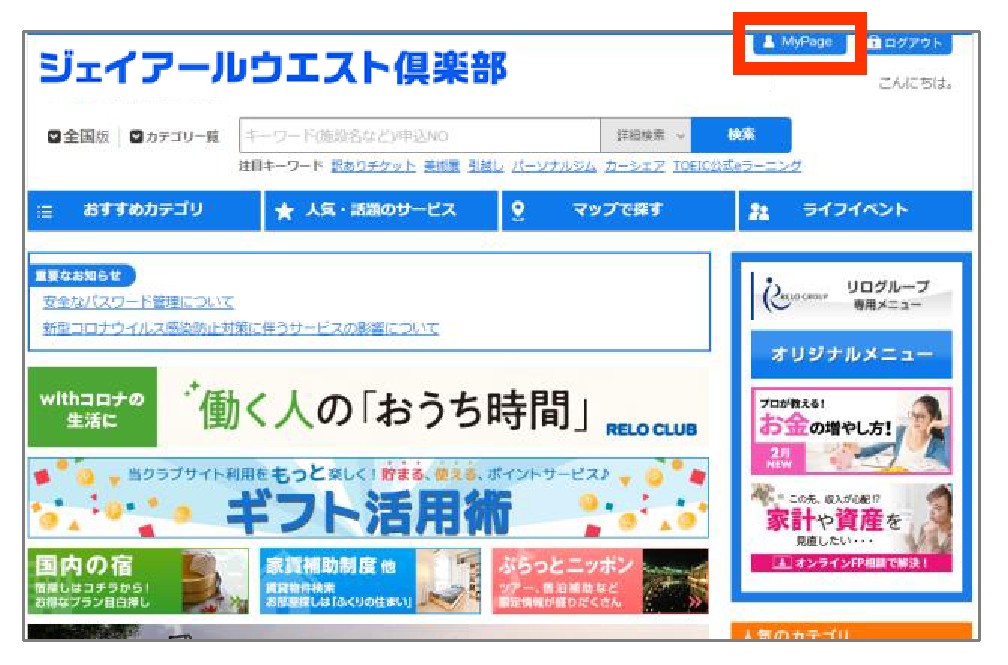Open the ライフイベント menu tab

point(855,210)
